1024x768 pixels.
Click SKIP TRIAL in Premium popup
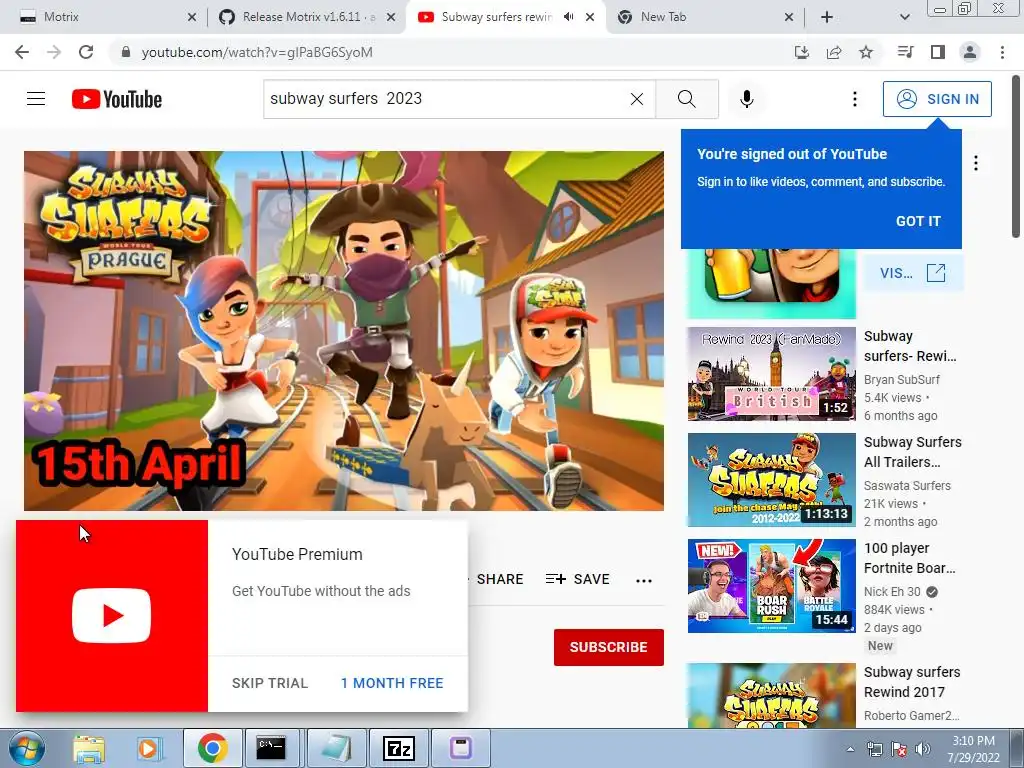click(270, 683)
